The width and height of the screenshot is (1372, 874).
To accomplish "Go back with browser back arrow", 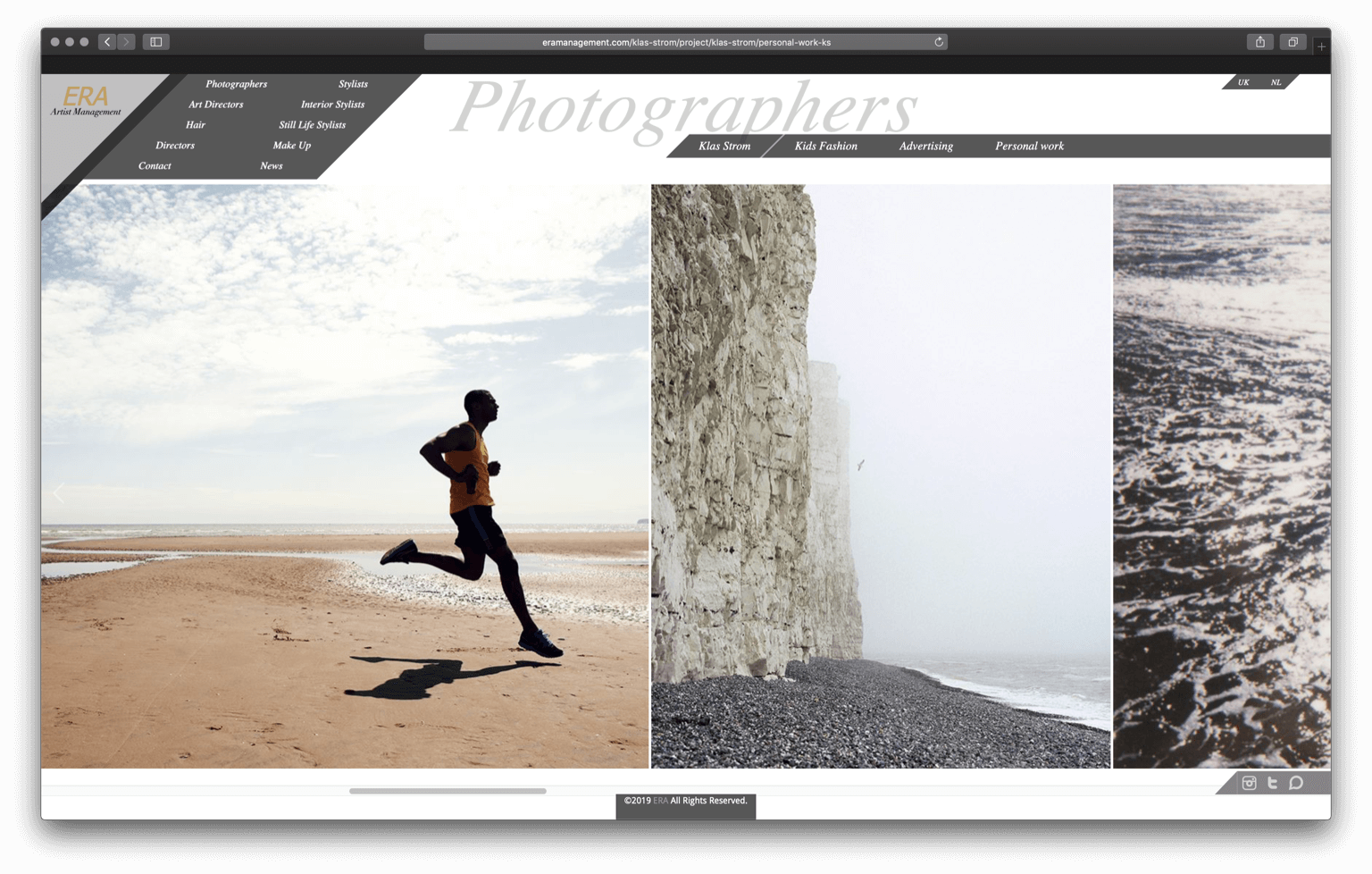I will [107, 42].
